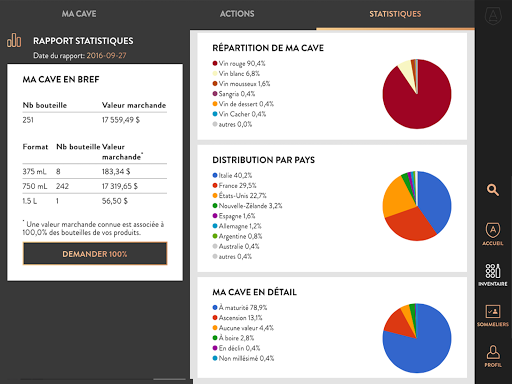Click the Vin blanc legend entry
512x384 pixels.
[x=236, y=73]
